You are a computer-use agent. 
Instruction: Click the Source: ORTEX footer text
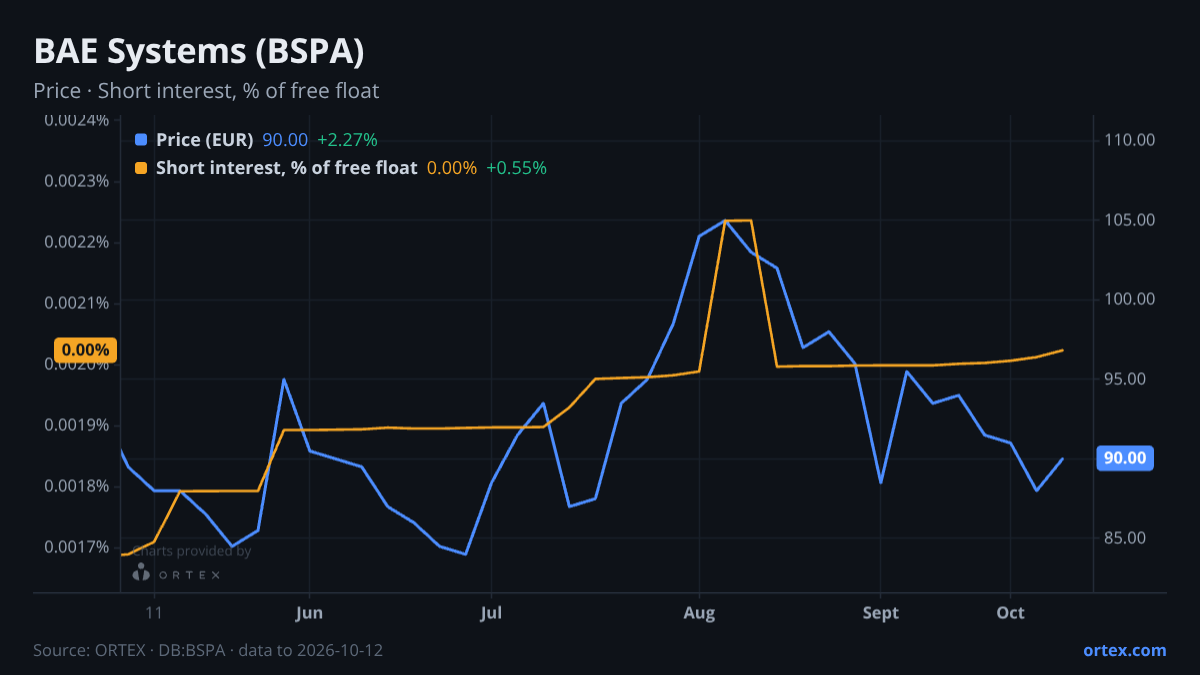point(208,650)
